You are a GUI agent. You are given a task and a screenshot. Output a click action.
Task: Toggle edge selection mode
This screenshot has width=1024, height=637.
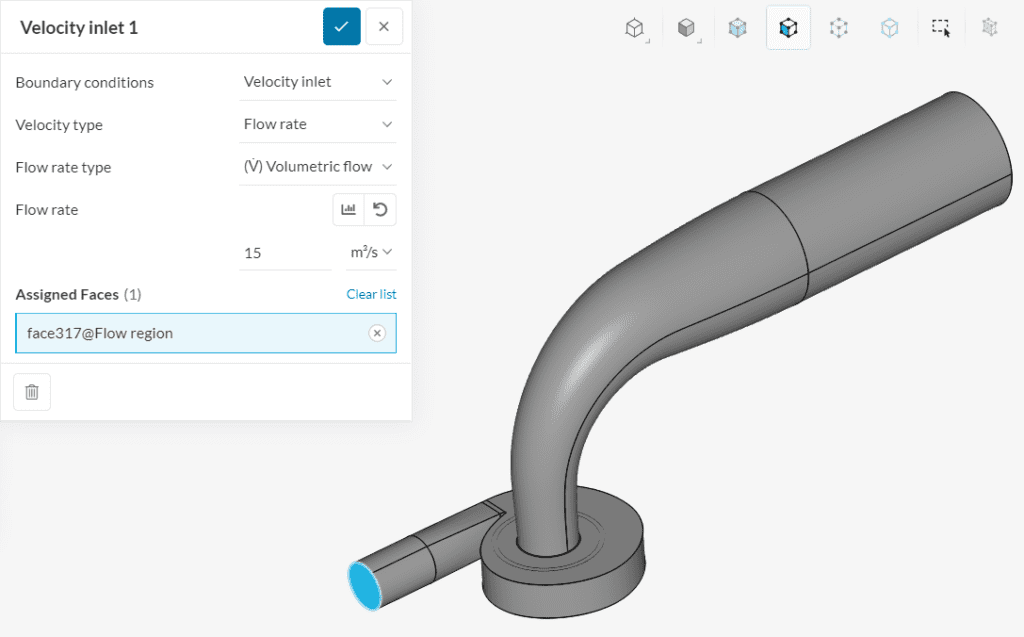click(x=889, y=27)
